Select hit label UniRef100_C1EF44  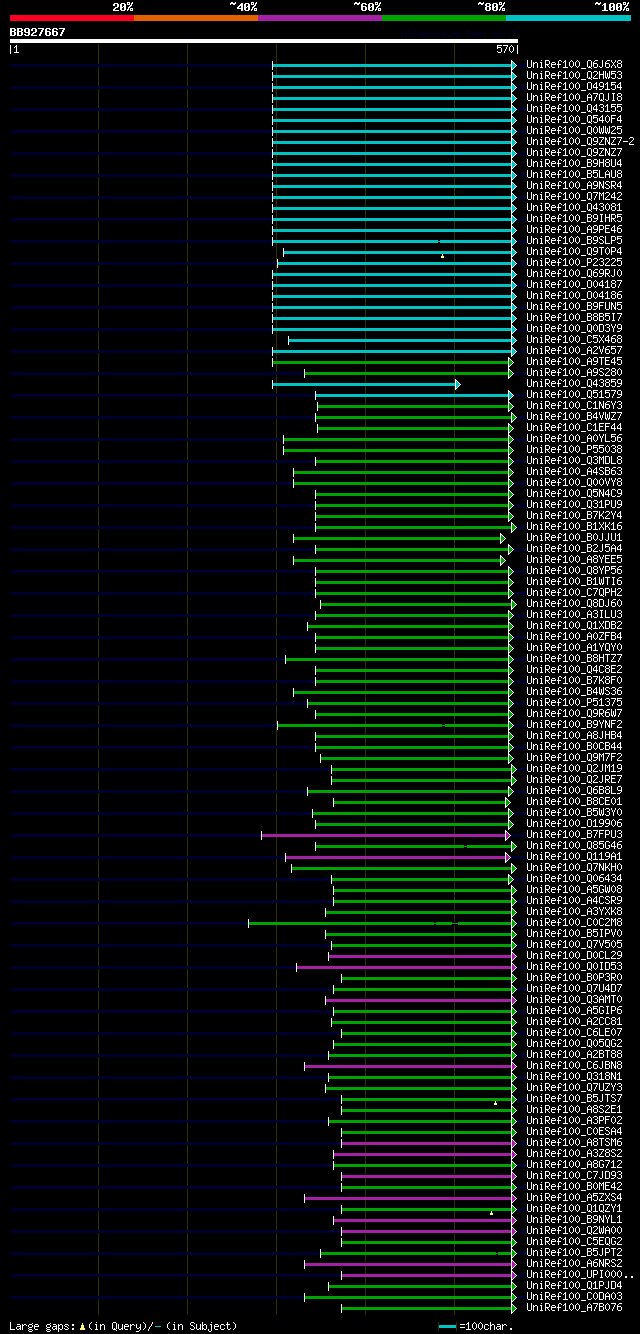(574, 427)
